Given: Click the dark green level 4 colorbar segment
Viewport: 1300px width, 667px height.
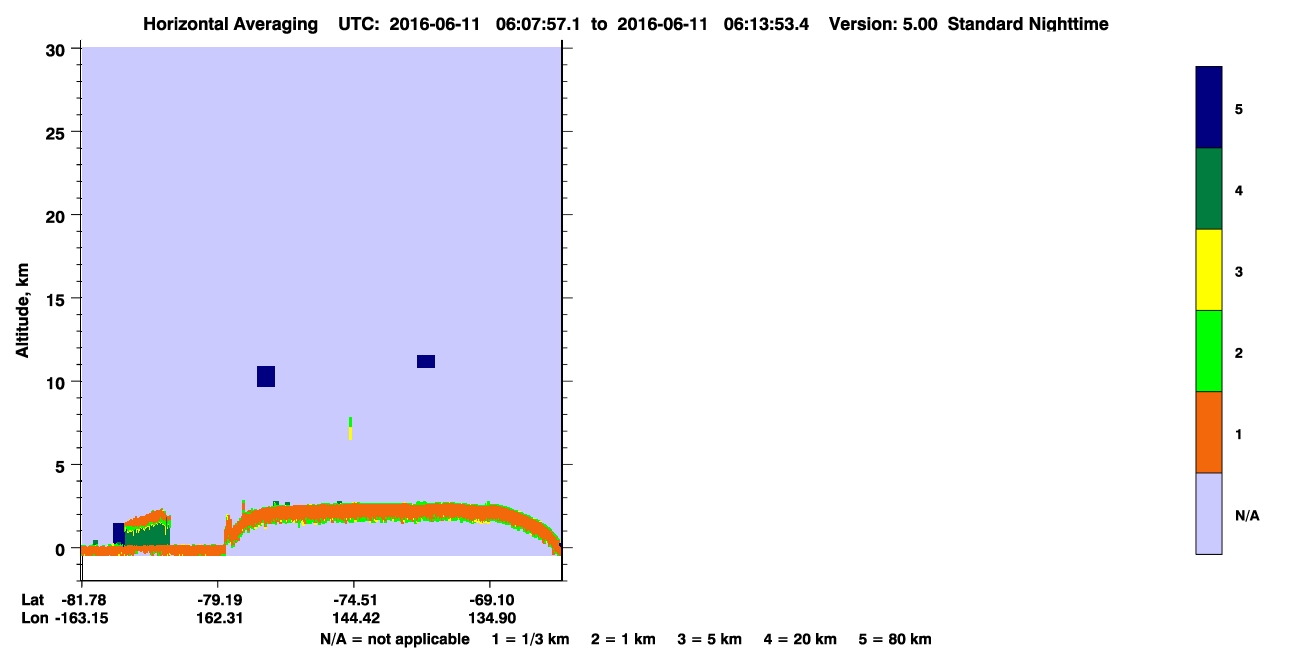Looking at the screenshot, I should tap(1208, 189).
